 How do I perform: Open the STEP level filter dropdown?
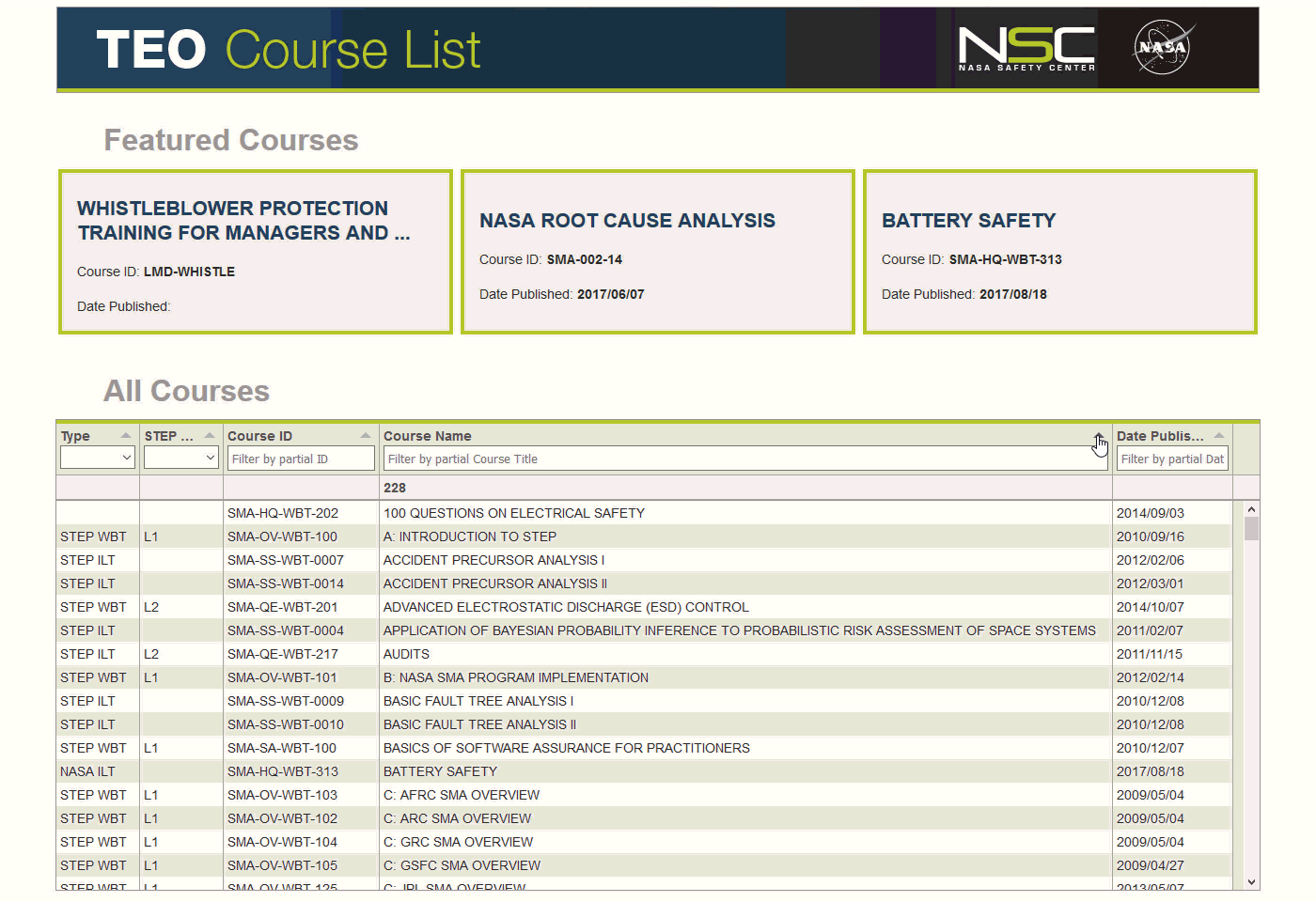(181, 458)
